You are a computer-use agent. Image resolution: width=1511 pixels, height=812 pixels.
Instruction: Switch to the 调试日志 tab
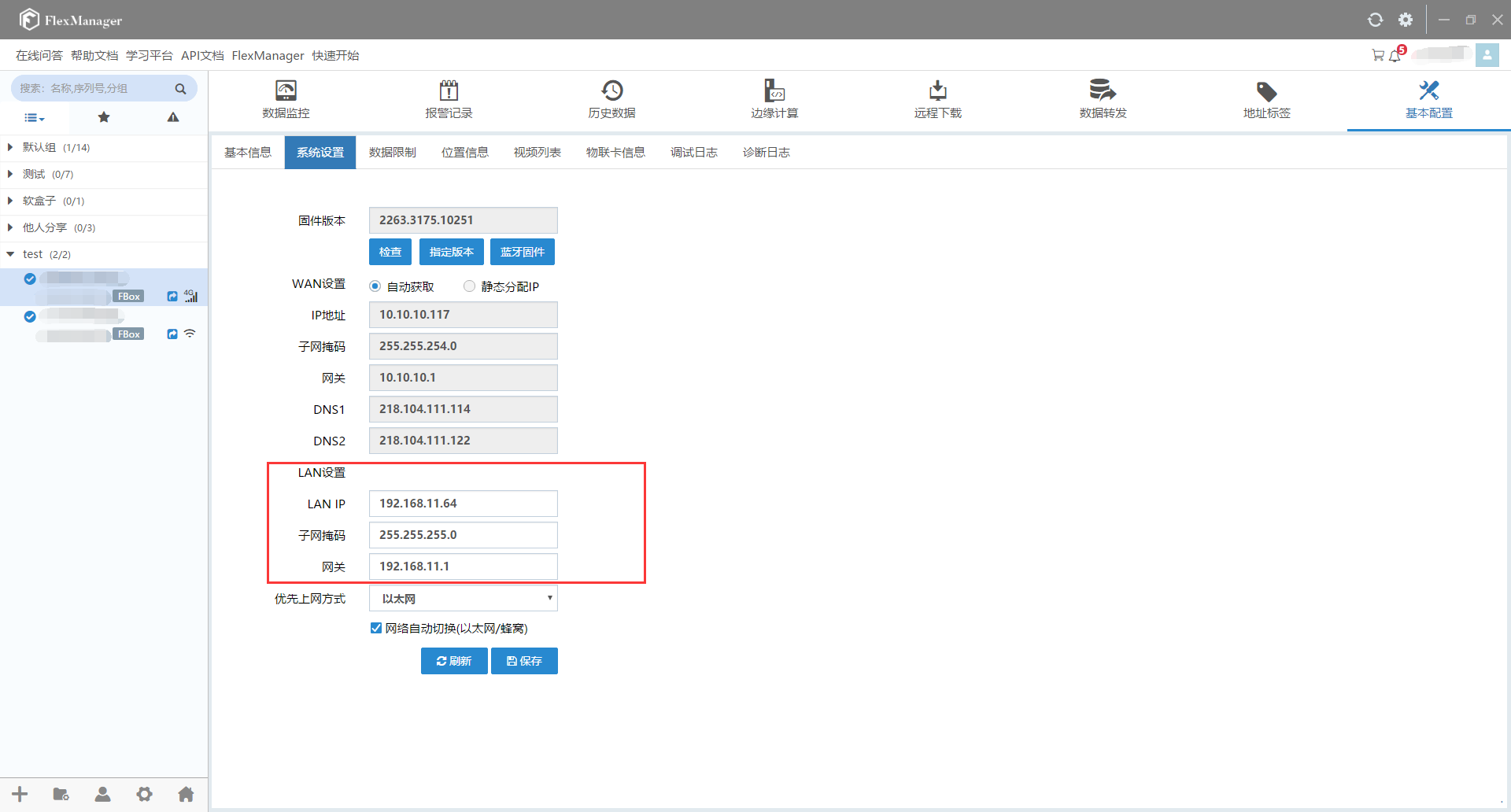(693, 153)
